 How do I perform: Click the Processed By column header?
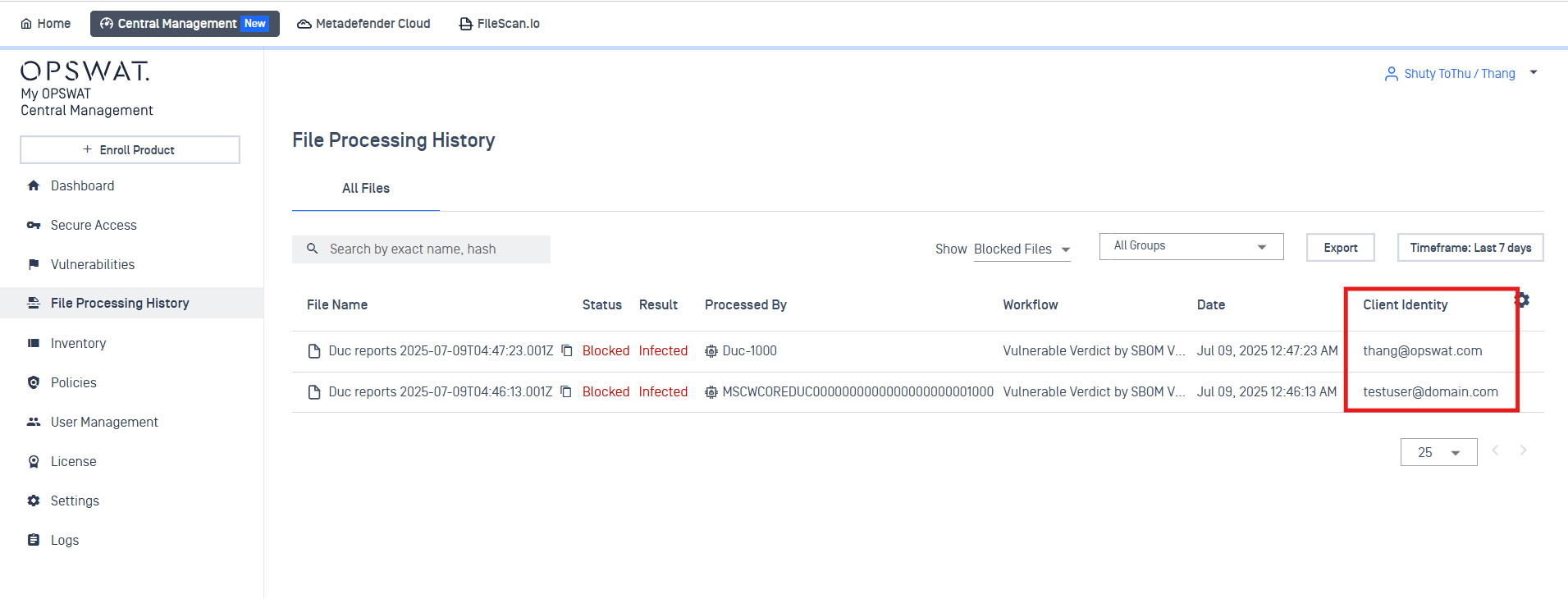coord(746,304)
